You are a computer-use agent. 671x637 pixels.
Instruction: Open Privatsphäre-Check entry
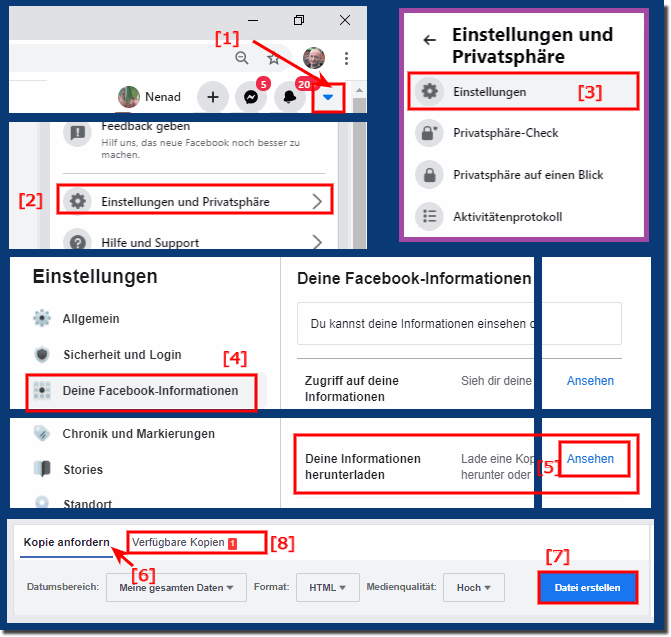point(523,133)
